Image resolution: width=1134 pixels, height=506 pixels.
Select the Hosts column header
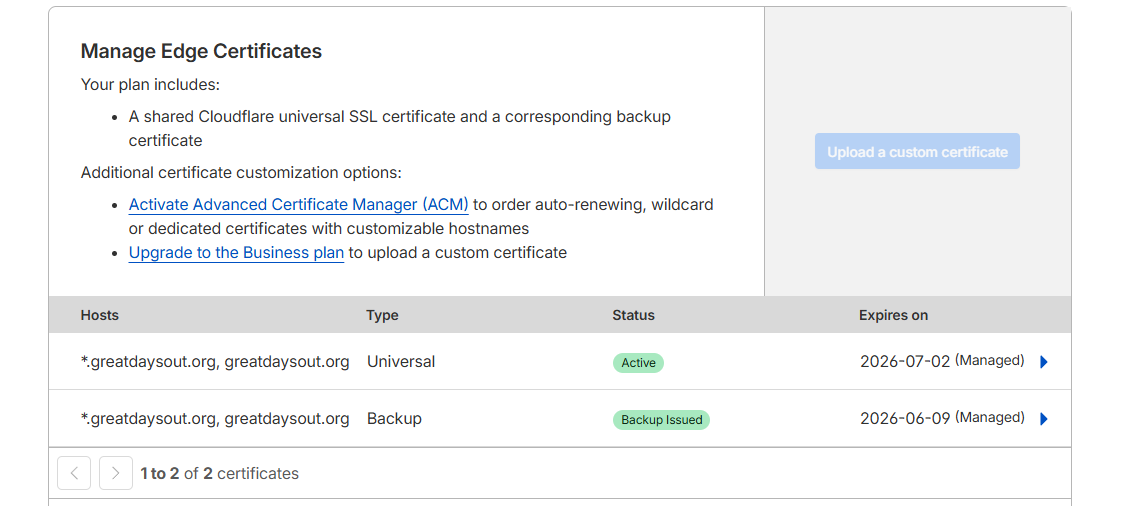100,315
